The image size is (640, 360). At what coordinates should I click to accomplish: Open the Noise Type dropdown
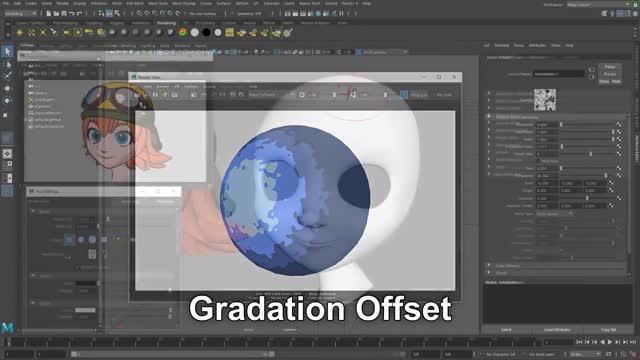[x=554, y=213]
